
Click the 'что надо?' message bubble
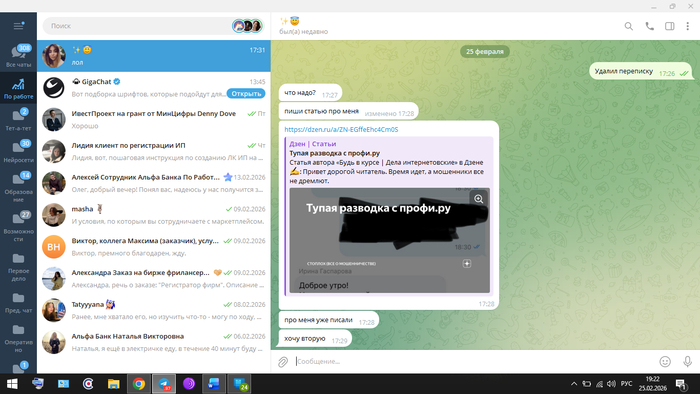(x=311, y=93)
